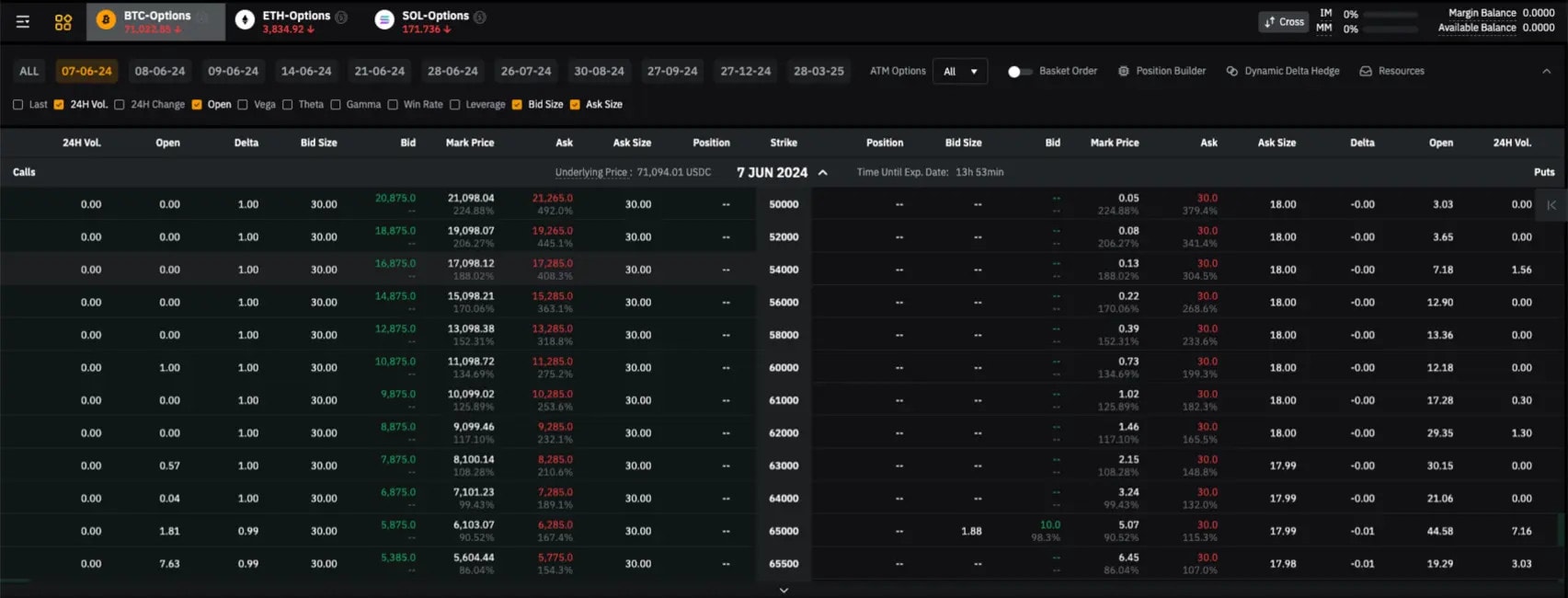The height and width of the screenshot is (598, 1568).
Task: Enable the Theta checkbox
Action: click(x=288, y=105)
